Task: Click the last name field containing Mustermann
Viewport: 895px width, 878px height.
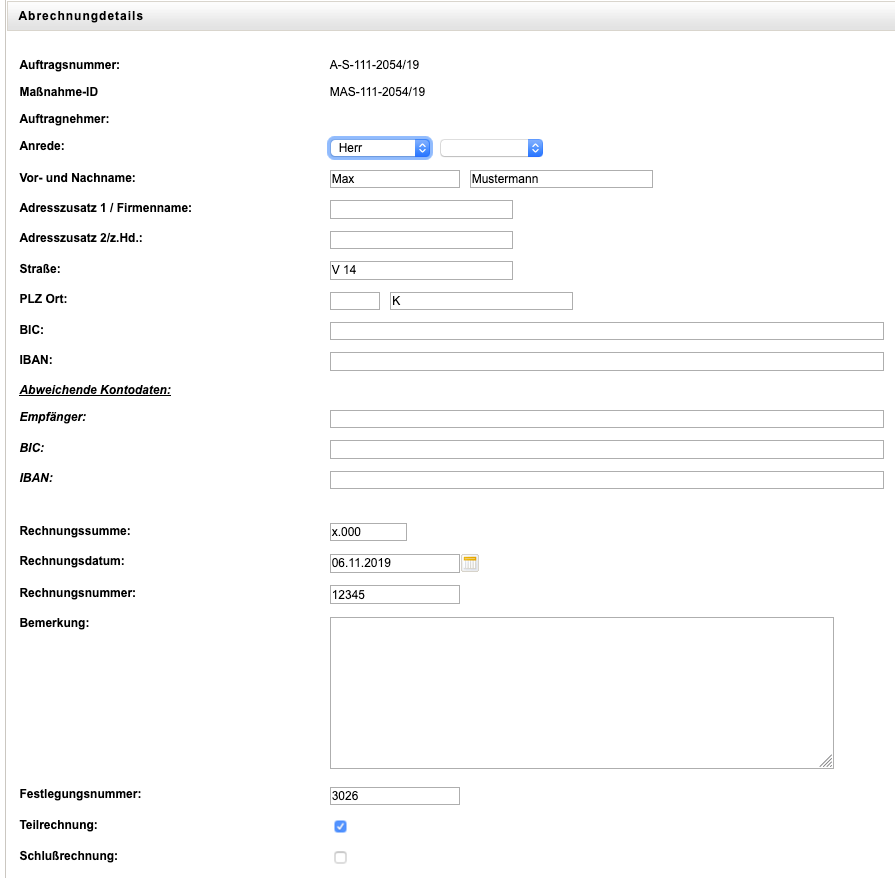Action: (560, 179)
